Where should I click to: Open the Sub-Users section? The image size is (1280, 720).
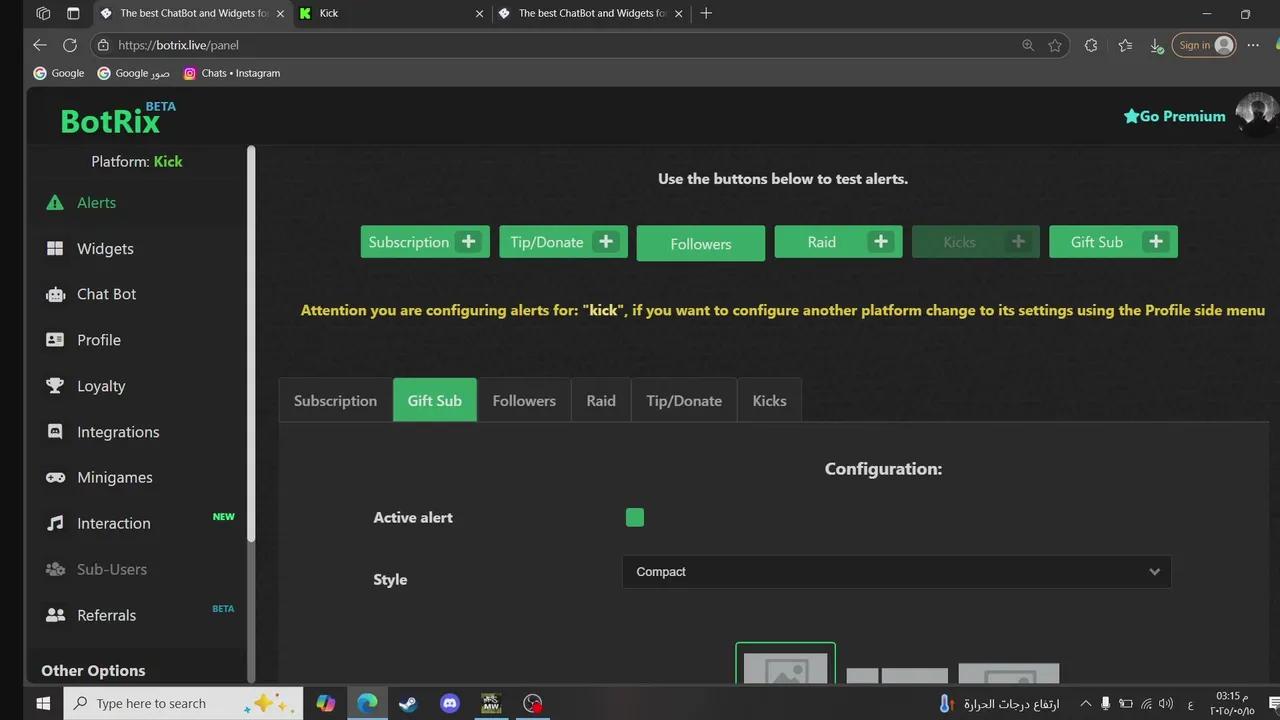pyautogui.click(x=111, y=569)
